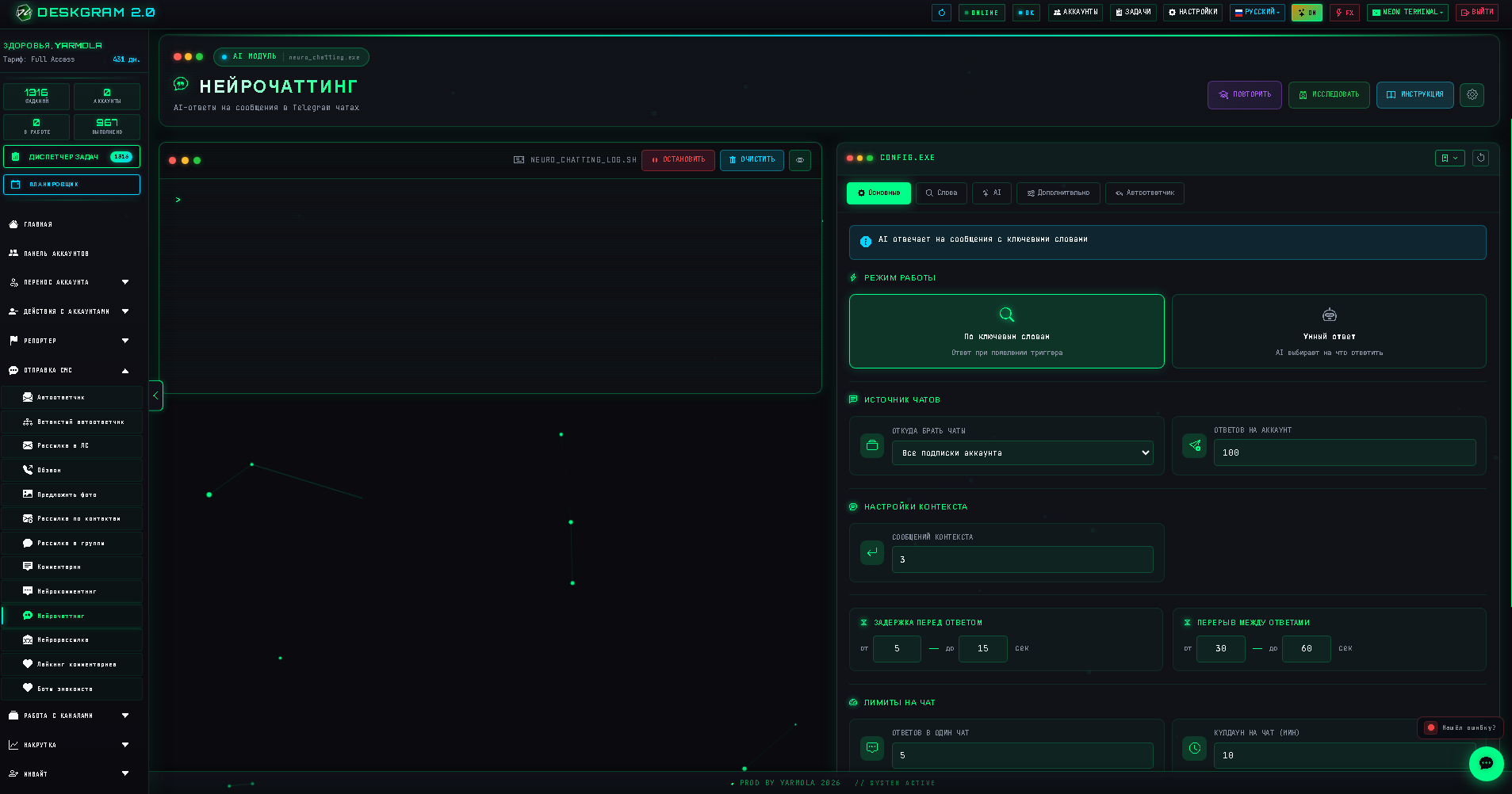Expand the Репортер sidebar menu
This screenshot has width=1512, height=794.
(71, 341)
